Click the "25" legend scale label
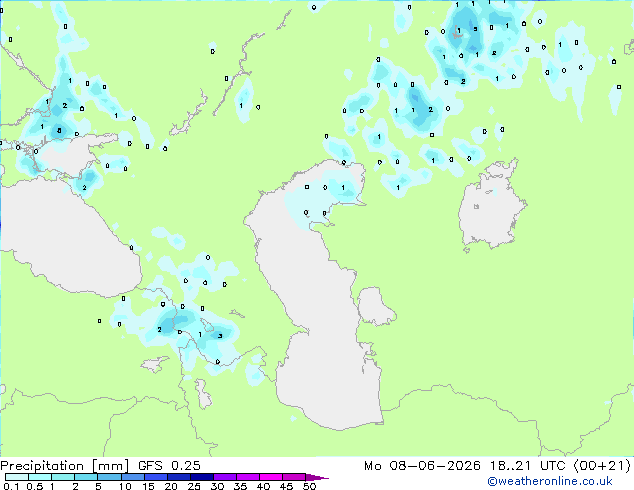The height and width of the screenshot is (490, 634). tap(194, 486)
